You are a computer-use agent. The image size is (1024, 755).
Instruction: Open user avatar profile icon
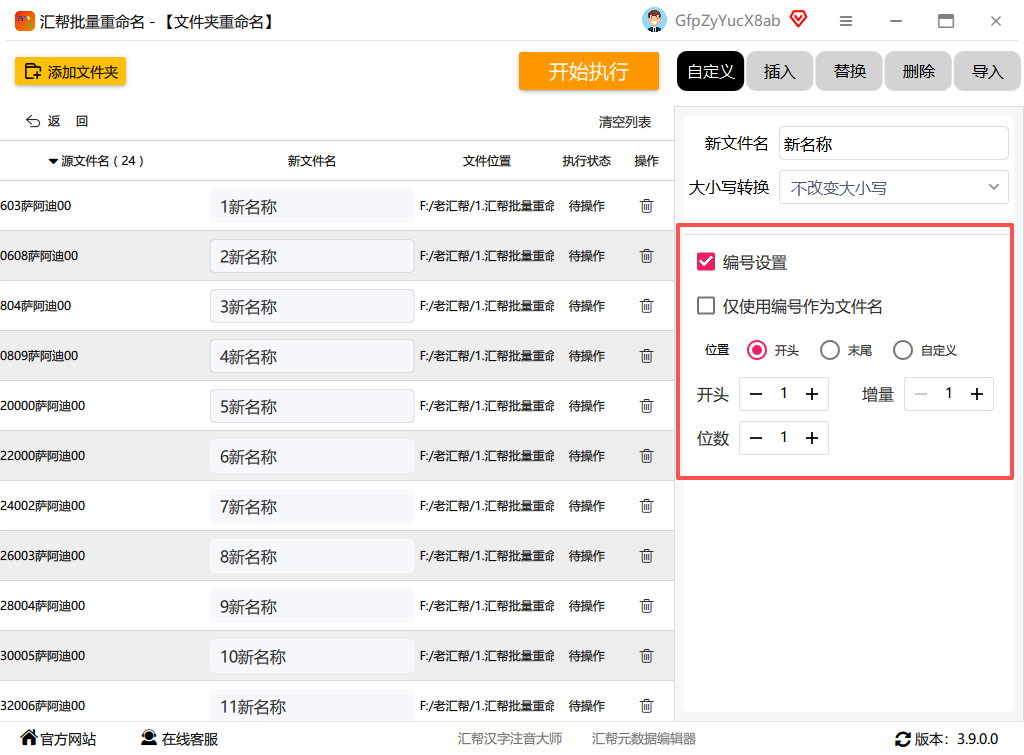[x=654, y=20]
